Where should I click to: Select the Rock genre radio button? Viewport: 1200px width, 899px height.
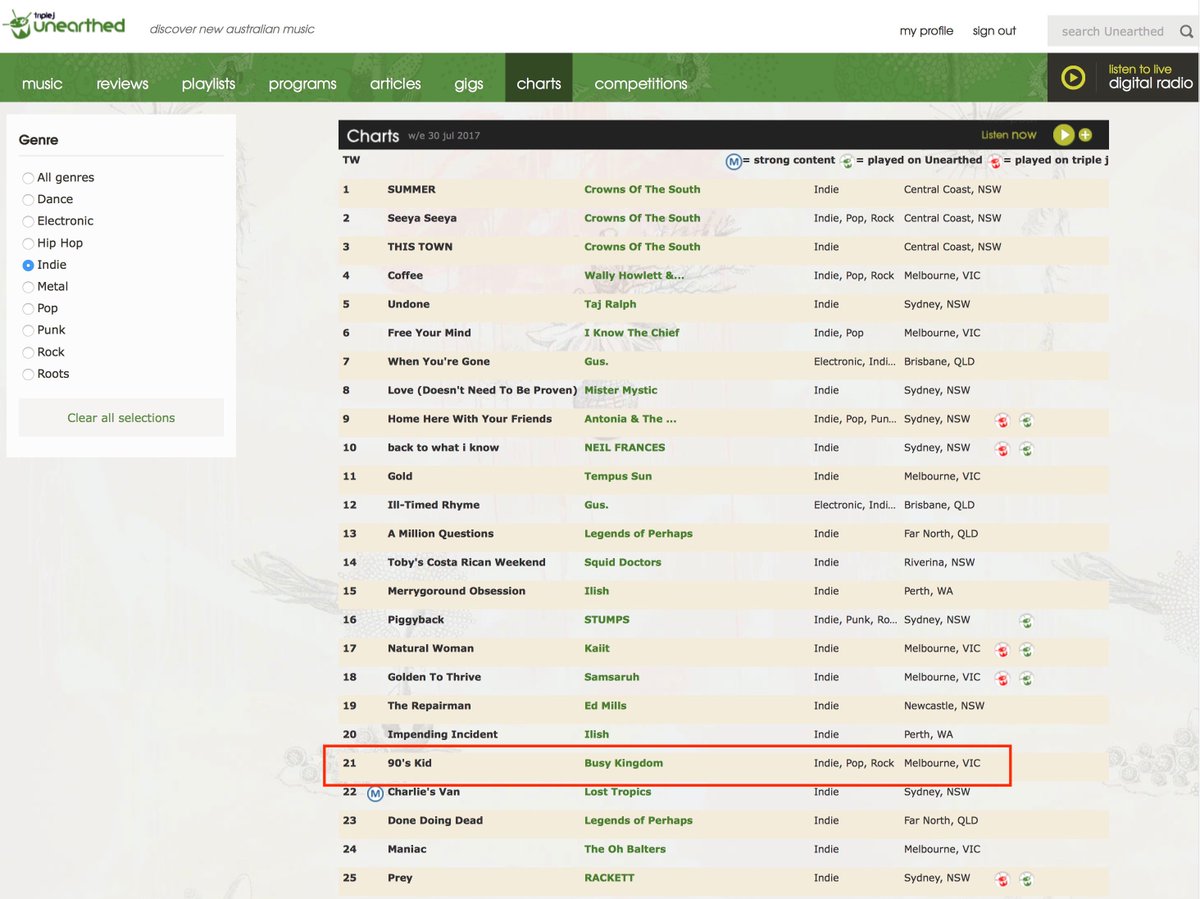[x=28, y=353]
